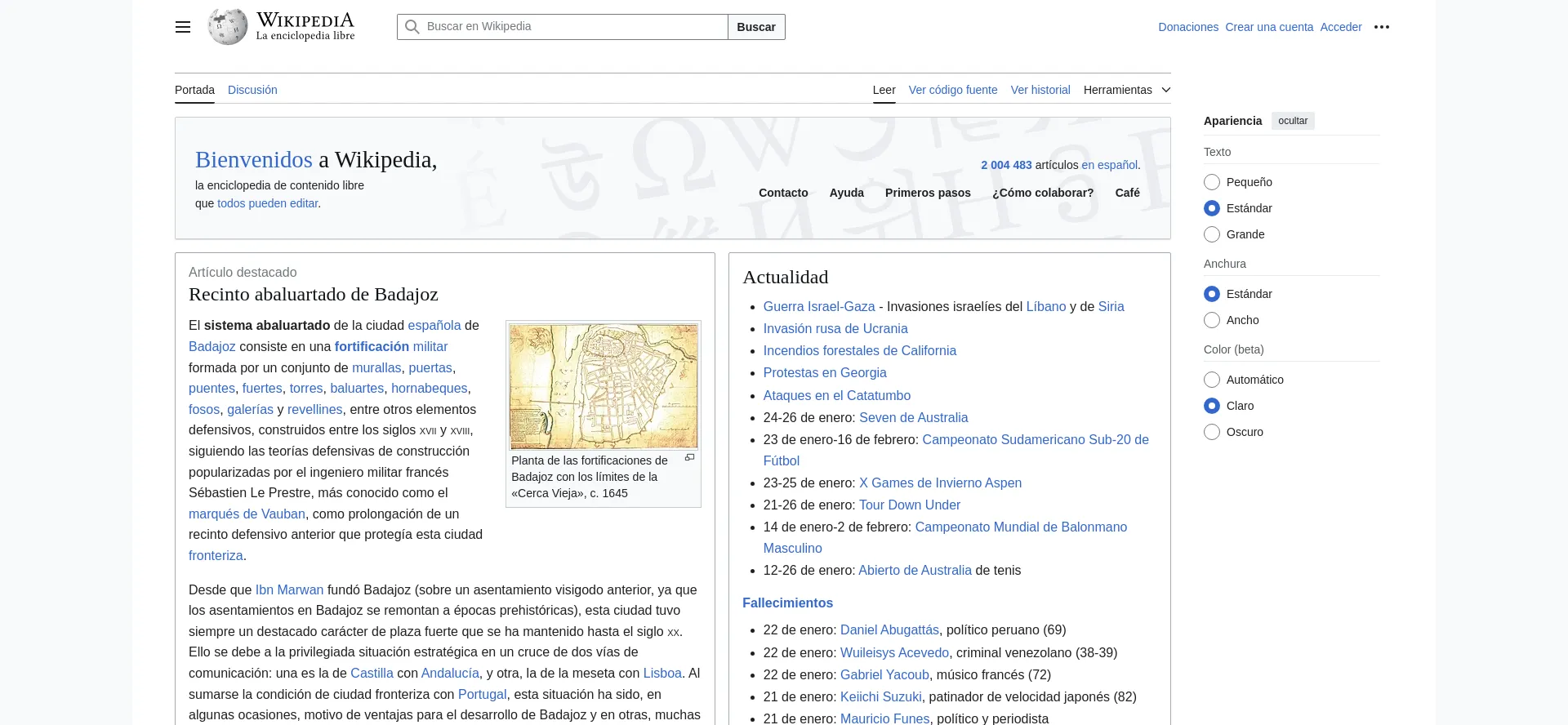The width and height of the screenshot is (1568, 725).
Task: Select Pequeño text size
Action: coord(1212,182)
